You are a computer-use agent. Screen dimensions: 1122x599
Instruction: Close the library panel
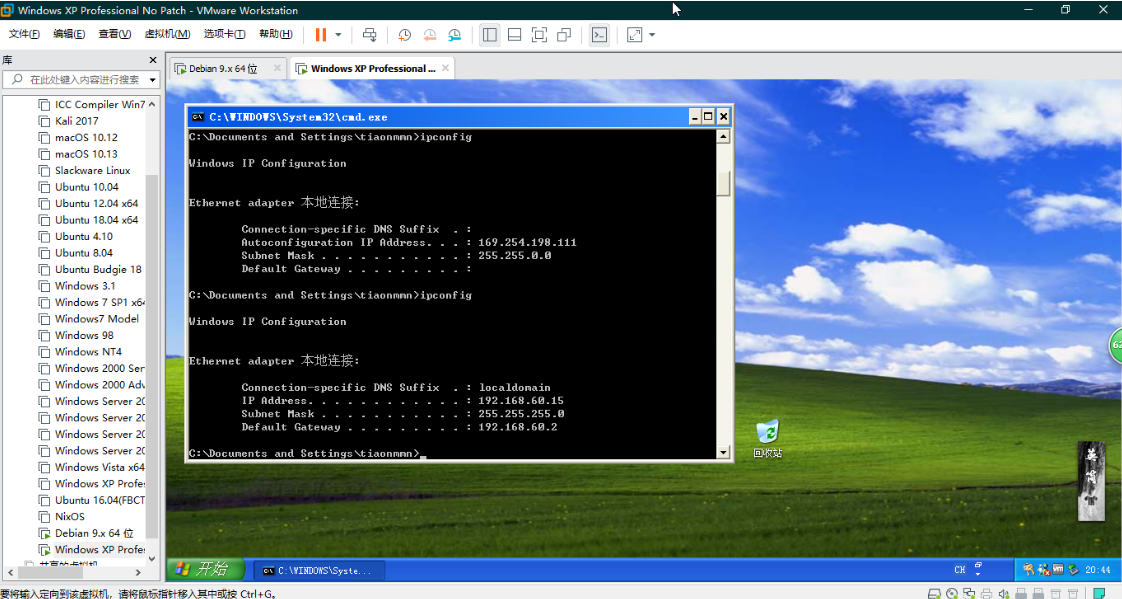click(152, 60)
